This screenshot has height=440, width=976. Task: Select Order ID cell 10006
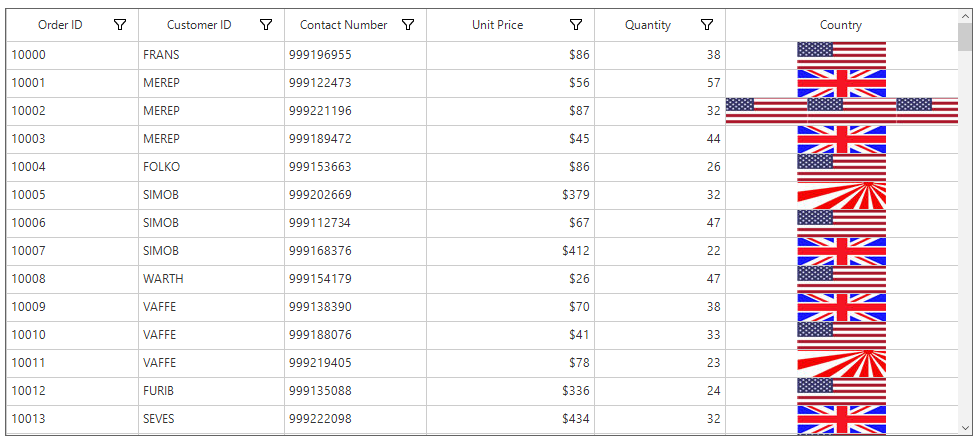[x=72, y=223]
